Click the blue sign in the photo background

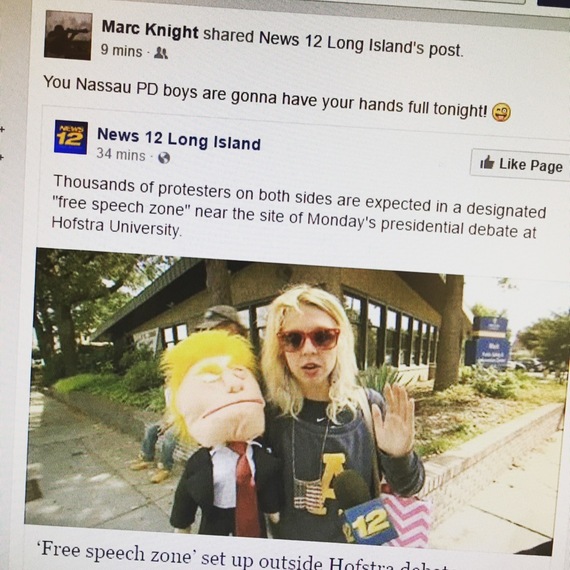tap(488, 342)
